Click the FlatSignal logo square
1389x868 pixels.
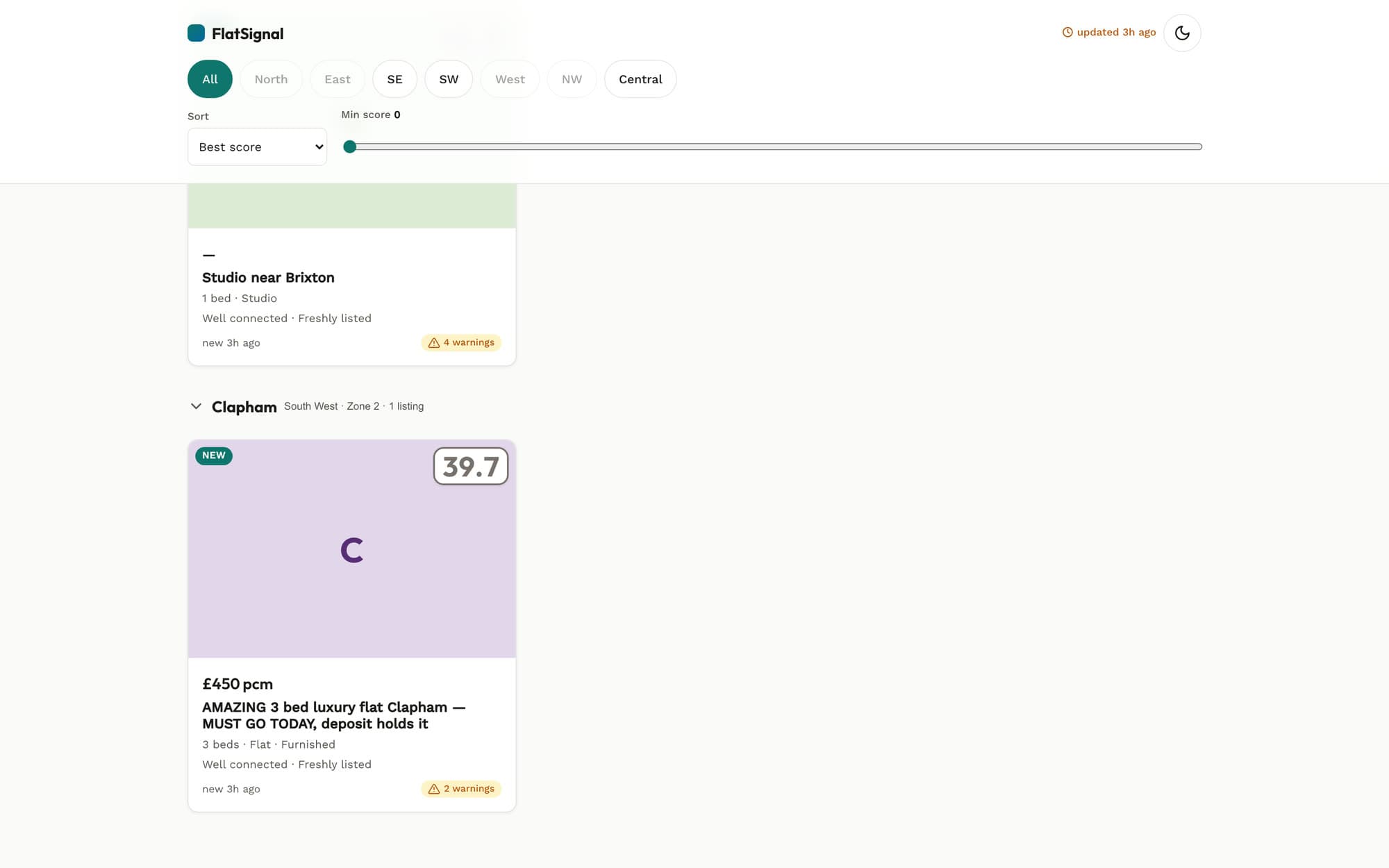[x=196, y=33]
